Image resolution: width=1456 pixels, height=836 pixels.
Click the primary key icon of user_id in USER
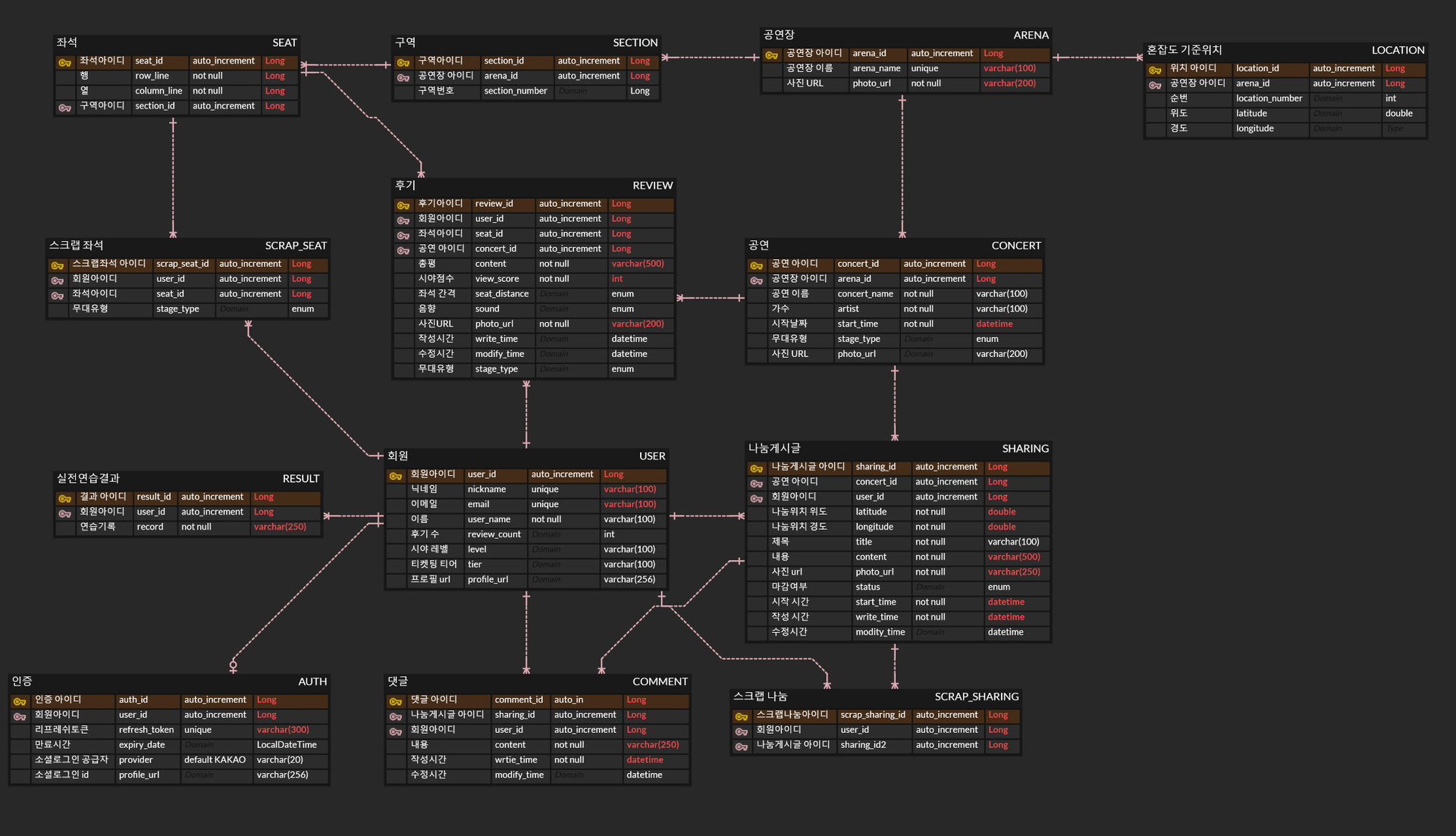pos(395,475)
